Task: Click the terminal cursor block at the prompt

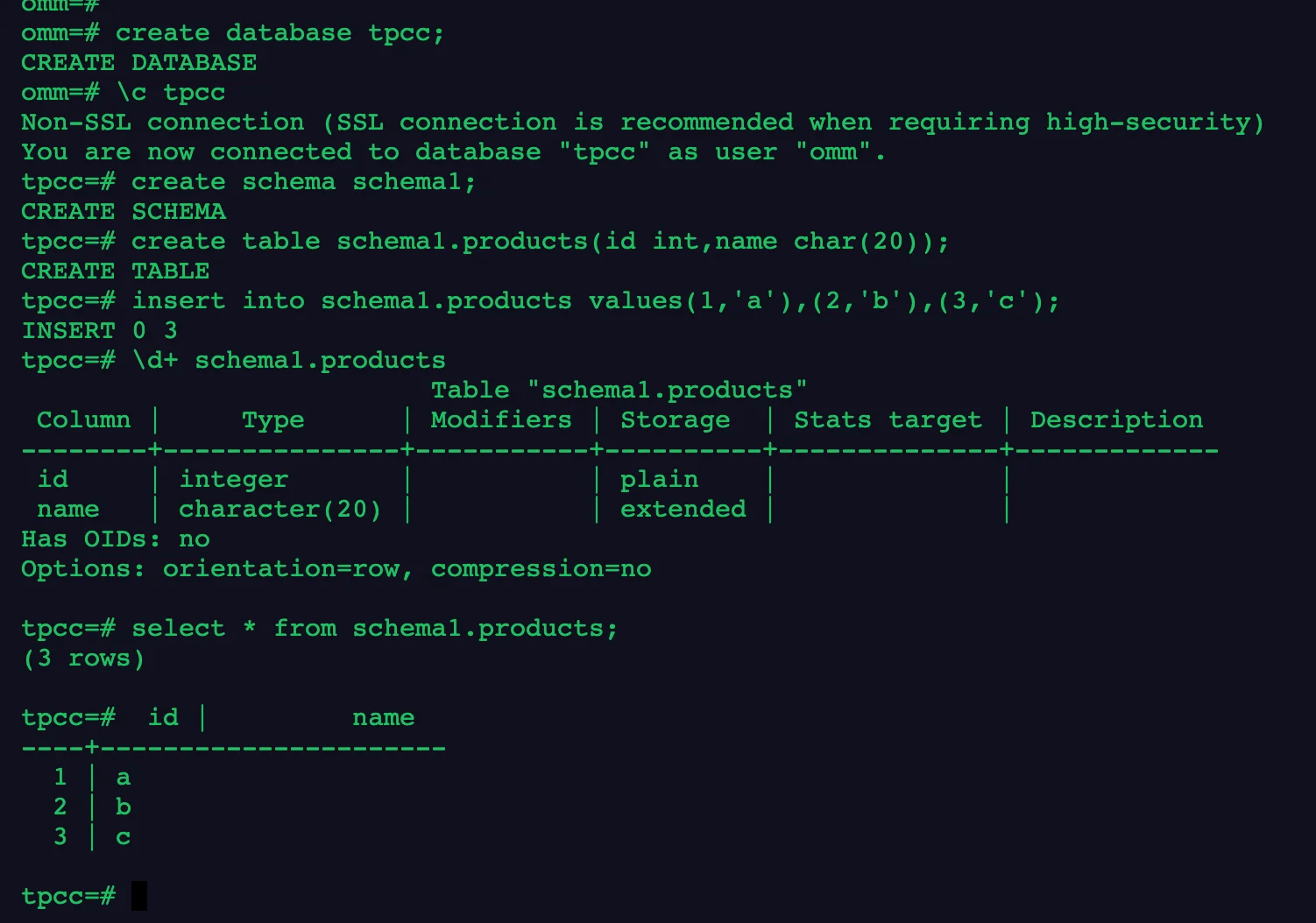Action: [x=139, y=896]
